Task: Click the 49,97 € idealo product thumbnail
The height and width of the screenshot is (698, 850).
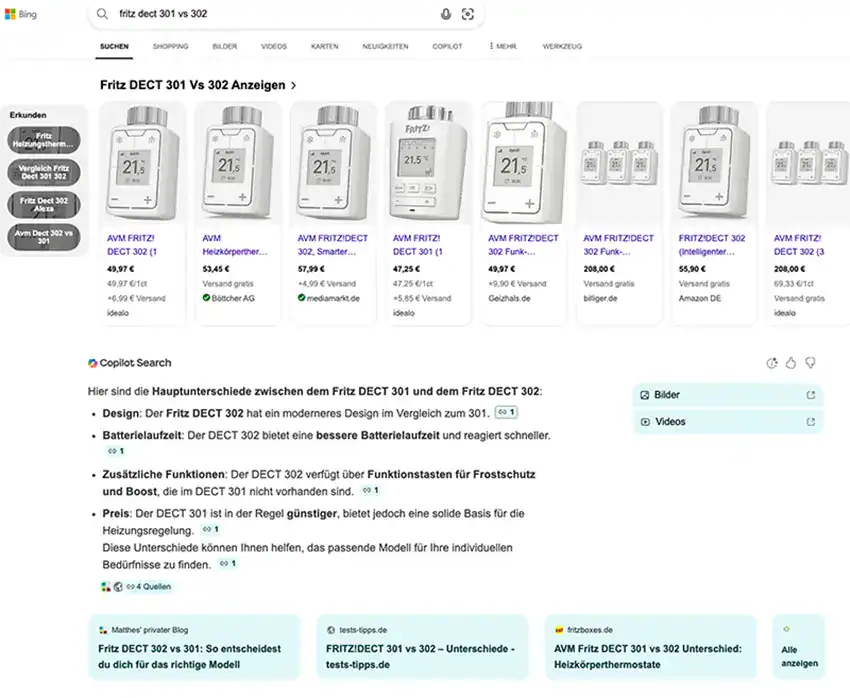Action: click(x=143, y=163)
